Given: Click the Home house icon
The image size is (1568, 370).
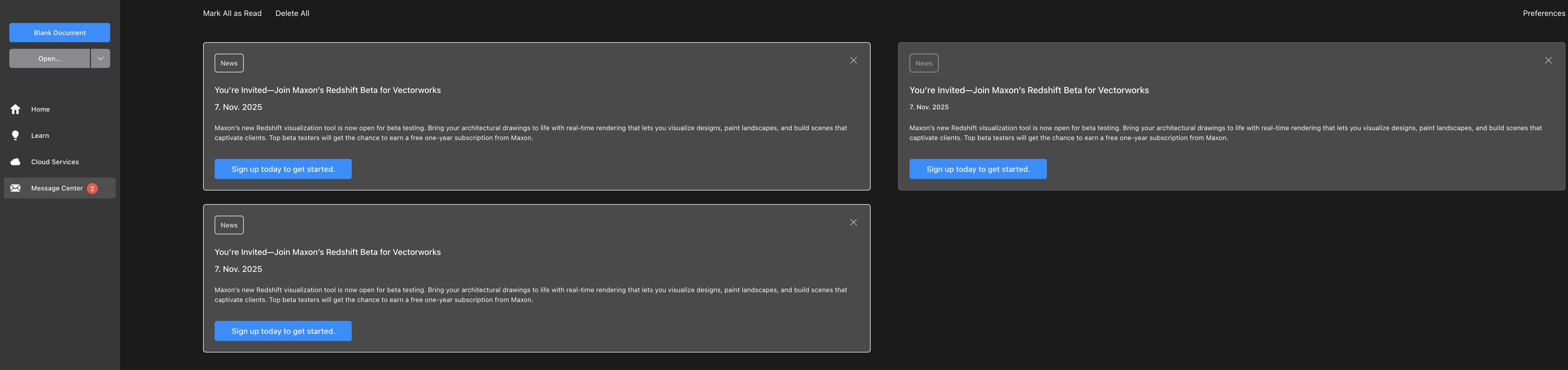Looking at the screenshot, I should click(x=16, y=110).
